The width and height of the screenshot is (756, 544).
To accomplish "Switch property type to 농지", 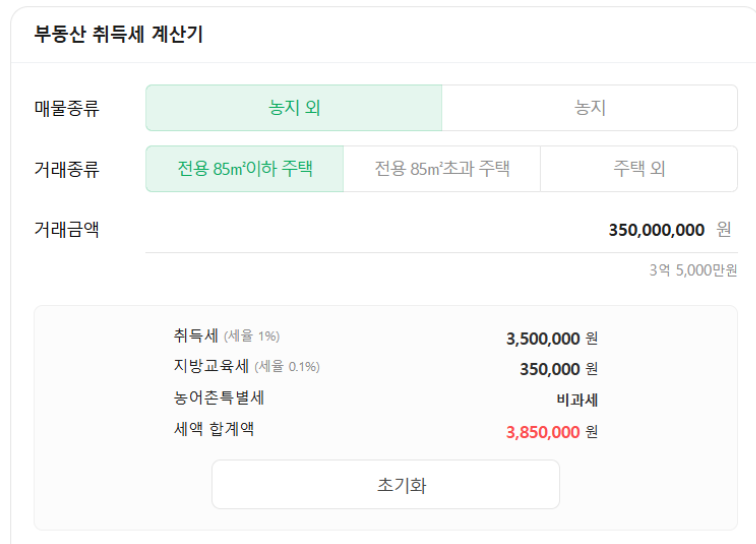I will tap(590, 108).
